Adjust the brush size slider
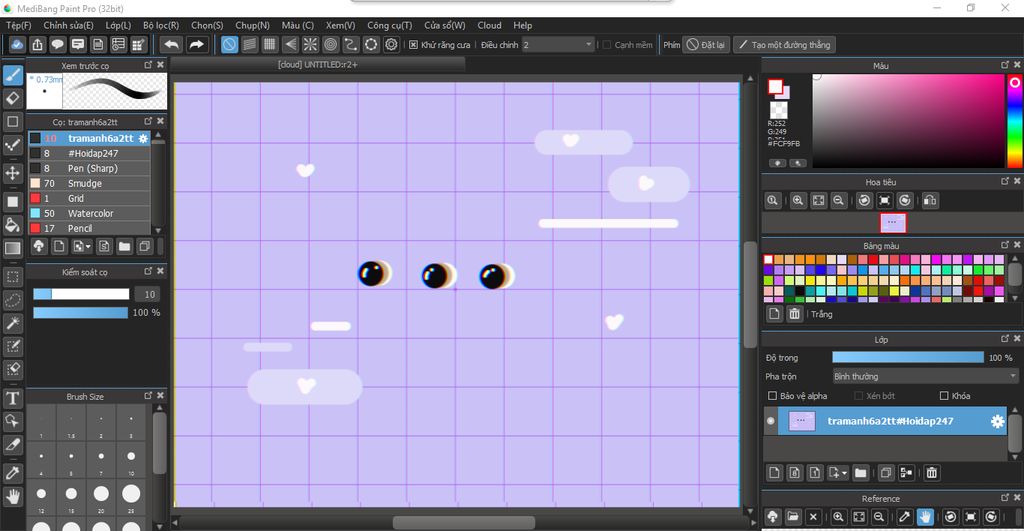Screen dimensions: 1024x531 [x=81, y=295]
